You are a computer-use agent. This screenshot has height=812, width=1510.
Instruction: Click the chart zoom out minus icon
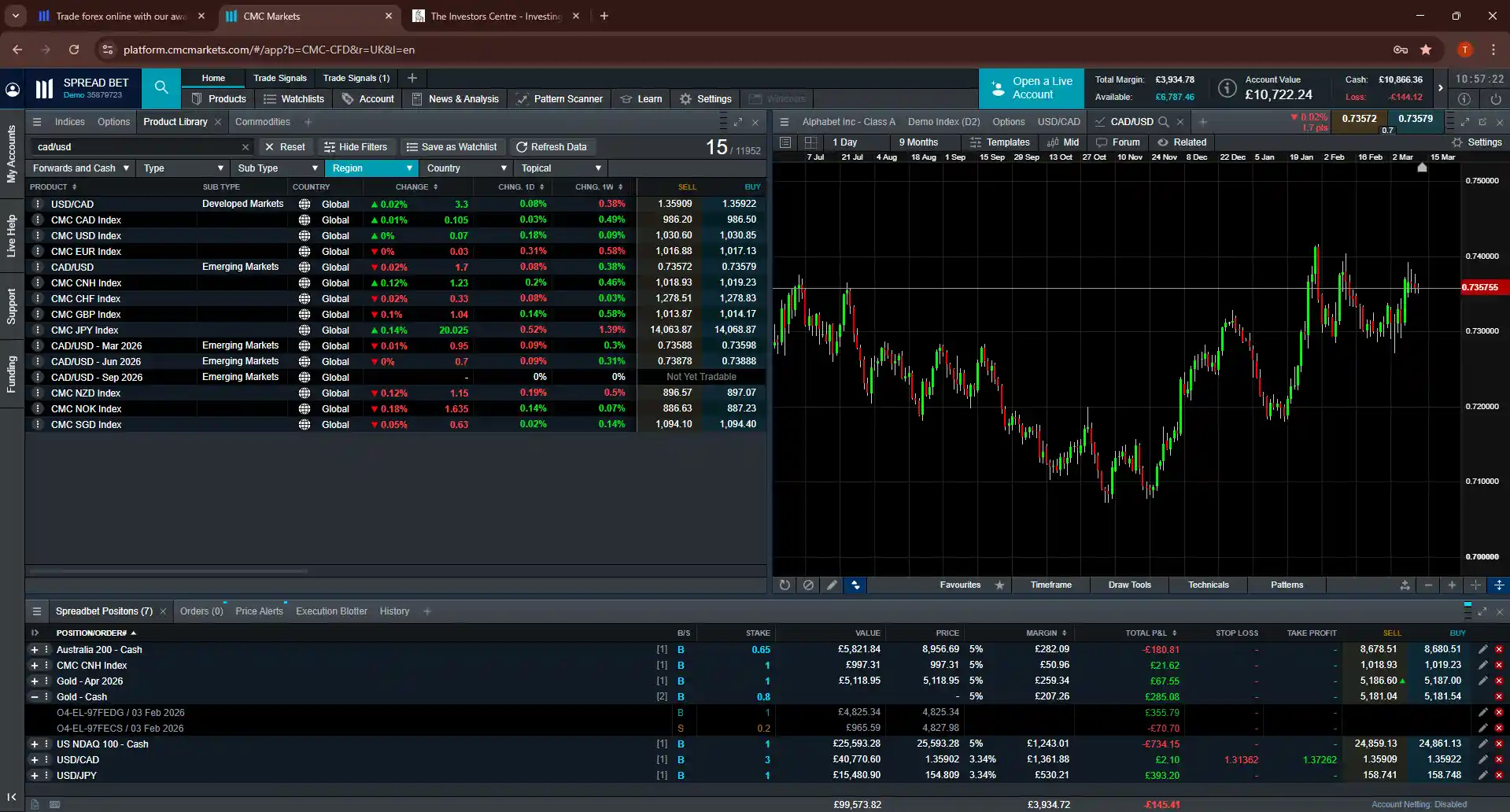pyautogui.click(x=1428, y=585)
